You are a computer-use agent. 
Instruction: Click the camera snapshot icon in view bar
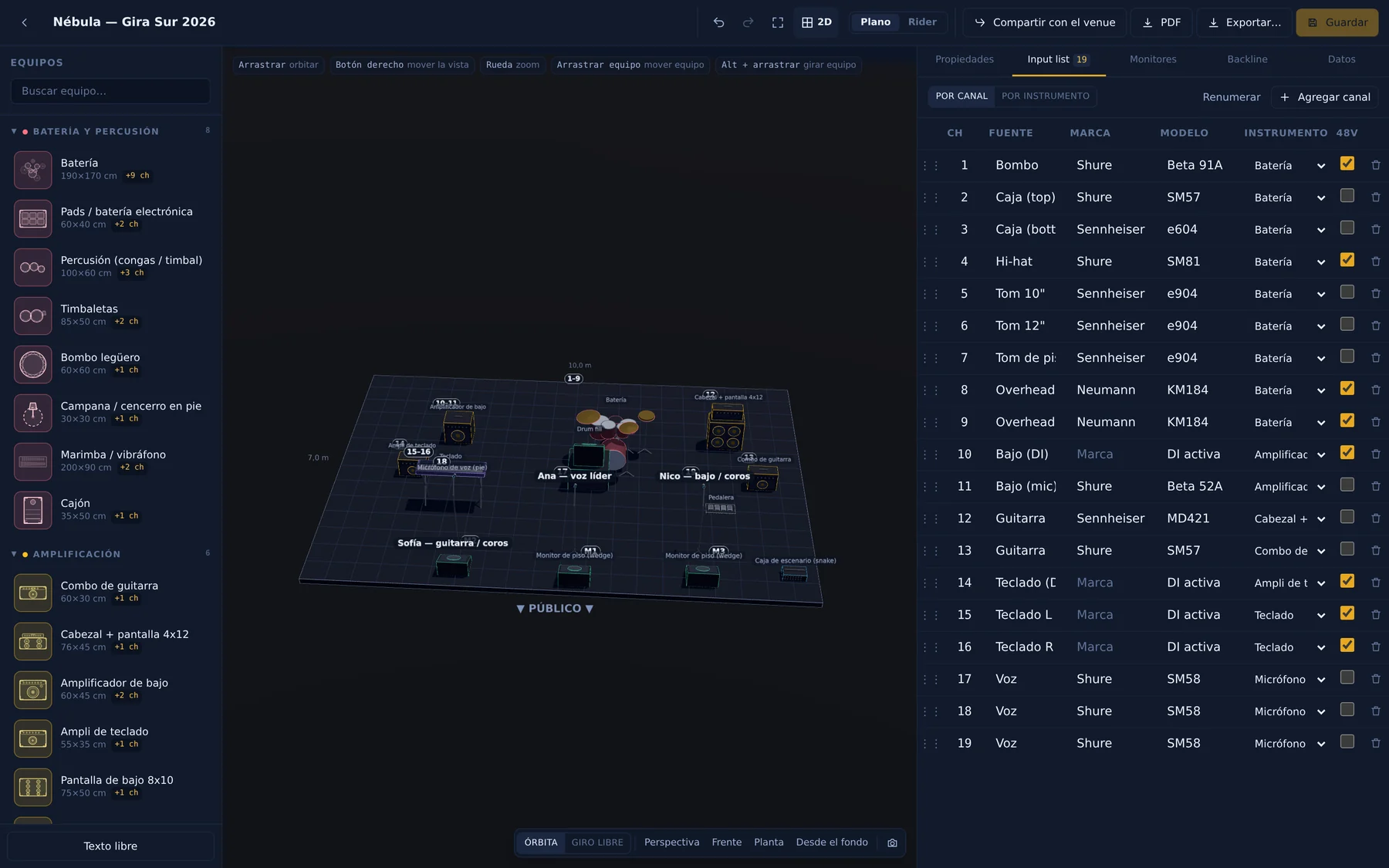point(892,843)
